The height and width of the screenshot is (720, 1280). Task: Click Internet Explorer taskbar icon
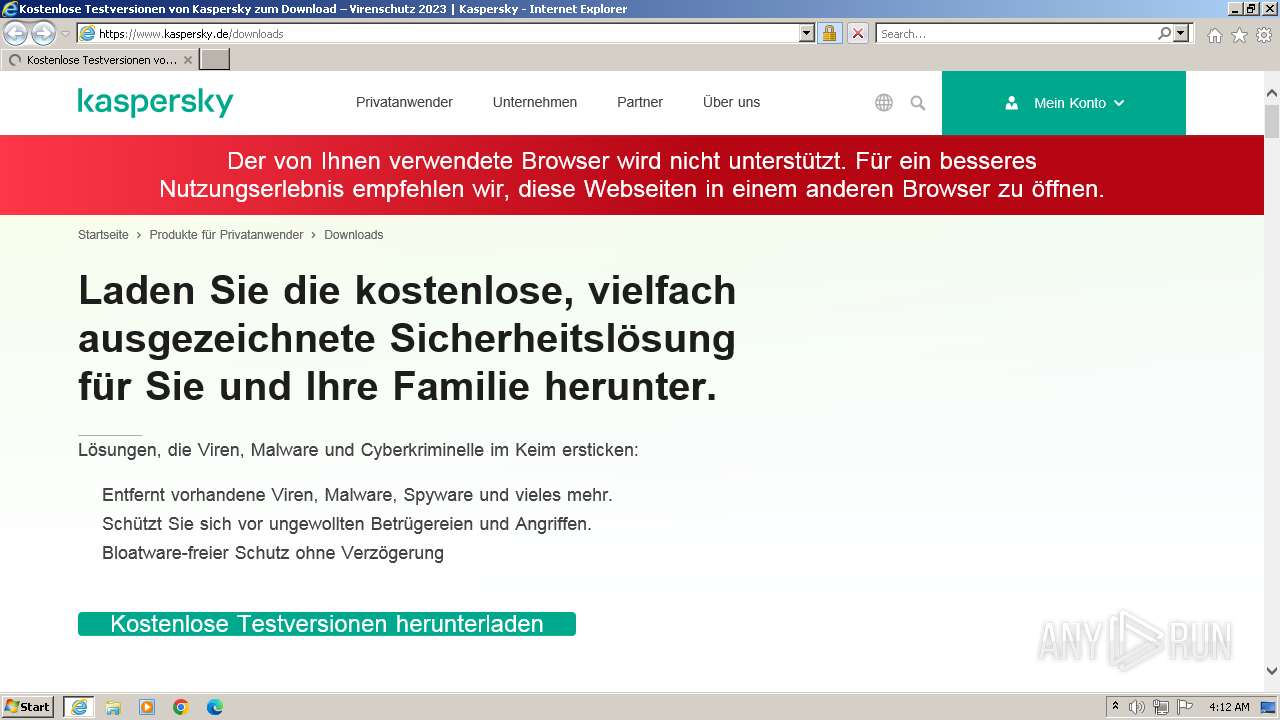79,707
